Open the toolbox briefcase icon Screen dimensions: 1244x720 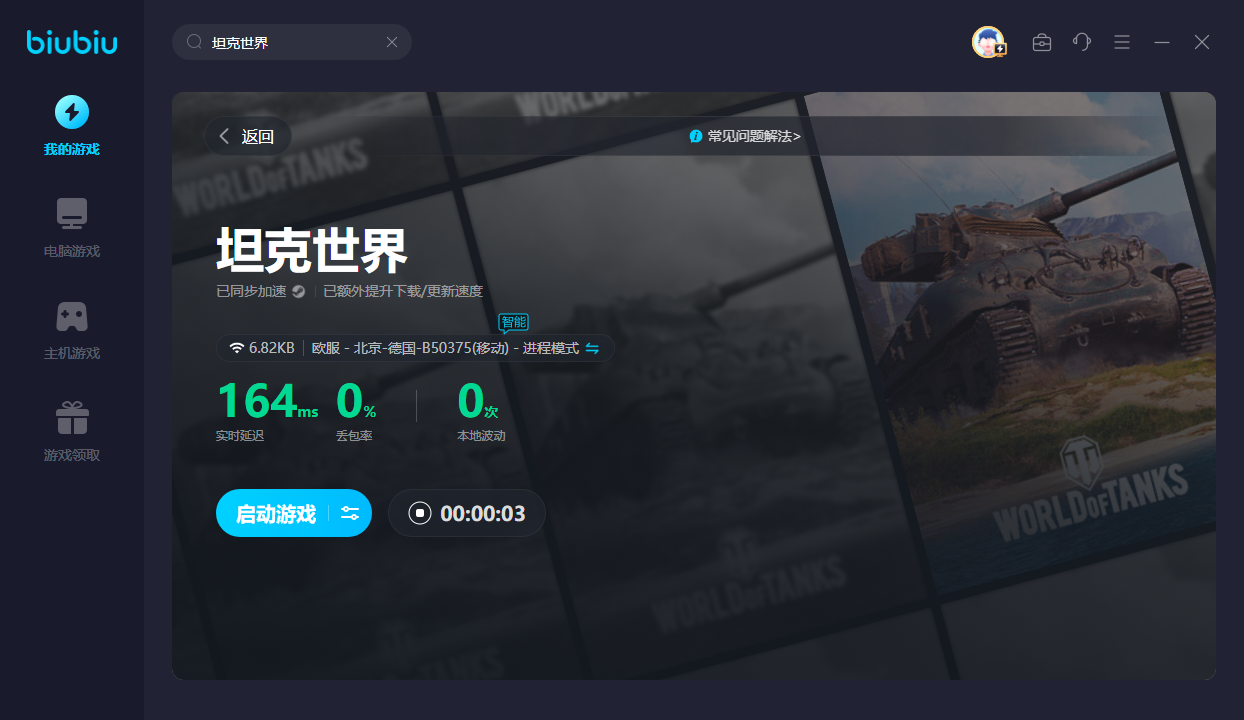coord(1042,42)
